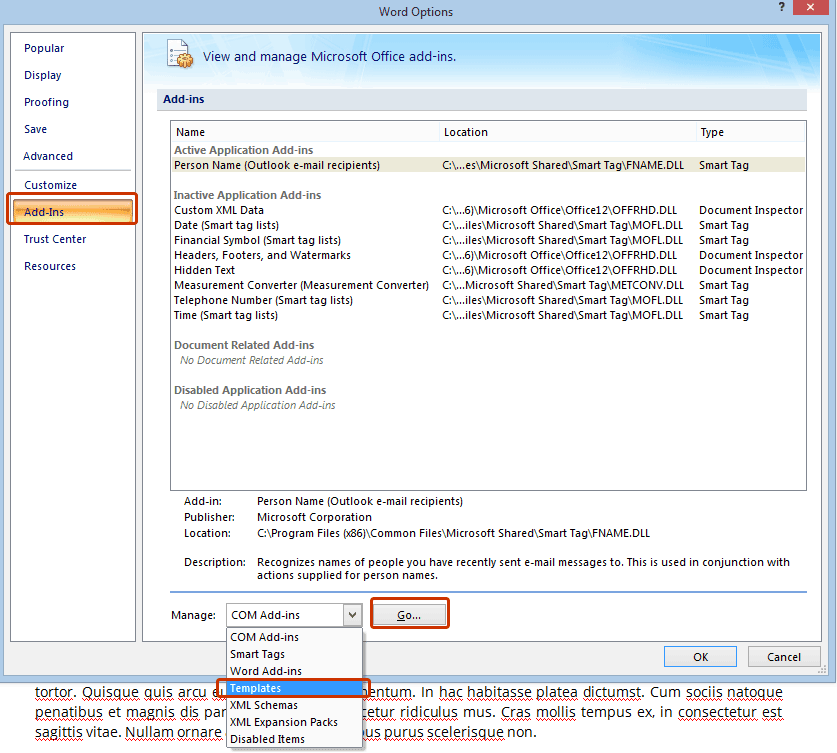The width and height of the screenshot is (837, 753).
Task: Select the Person Name (Outlook e-mail recipients) row
Action: click(488, 165)
